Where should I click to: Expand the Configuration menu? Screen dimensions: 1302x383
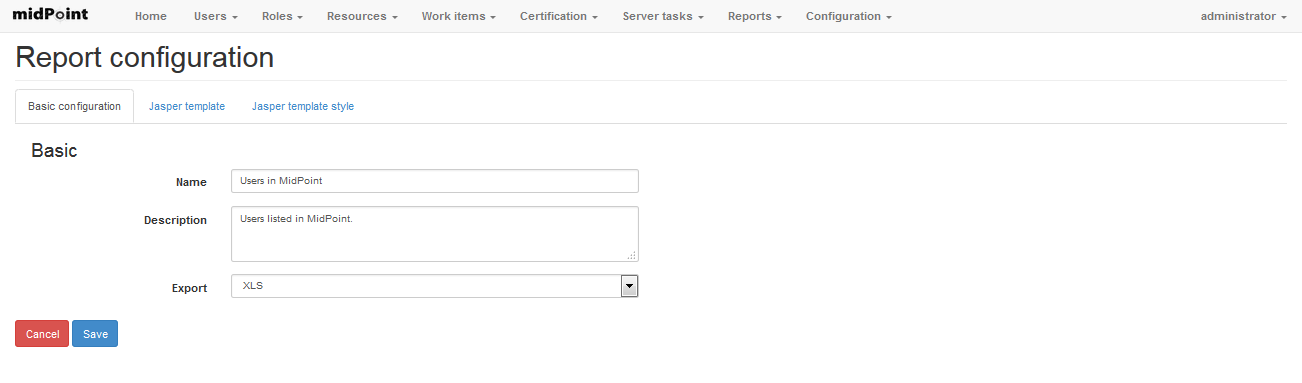849,16
